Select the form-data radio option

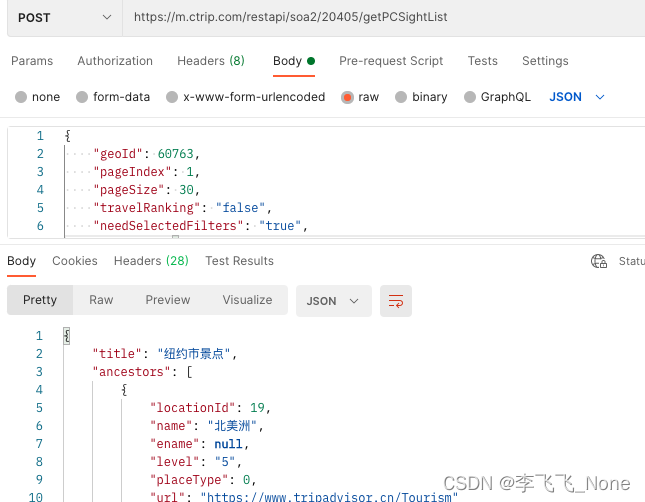(82, 97)
